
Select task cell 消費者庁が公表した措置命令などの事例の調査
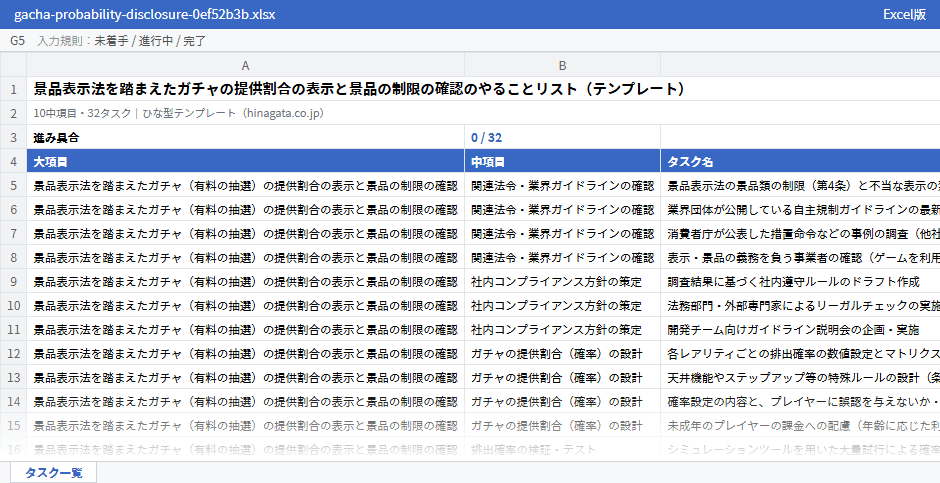tap(800, 234)
